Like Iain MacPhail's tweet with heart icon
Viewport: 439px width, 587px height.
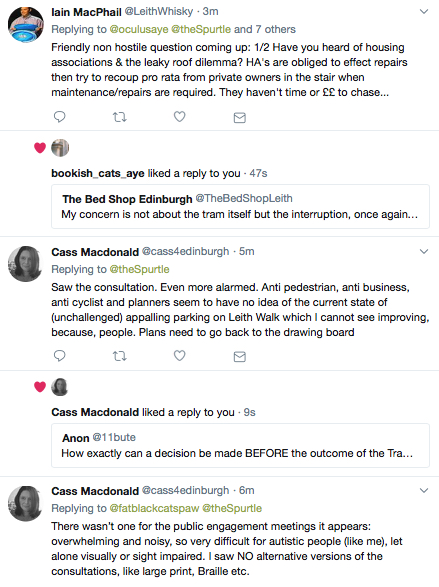(x=180, y=117)
